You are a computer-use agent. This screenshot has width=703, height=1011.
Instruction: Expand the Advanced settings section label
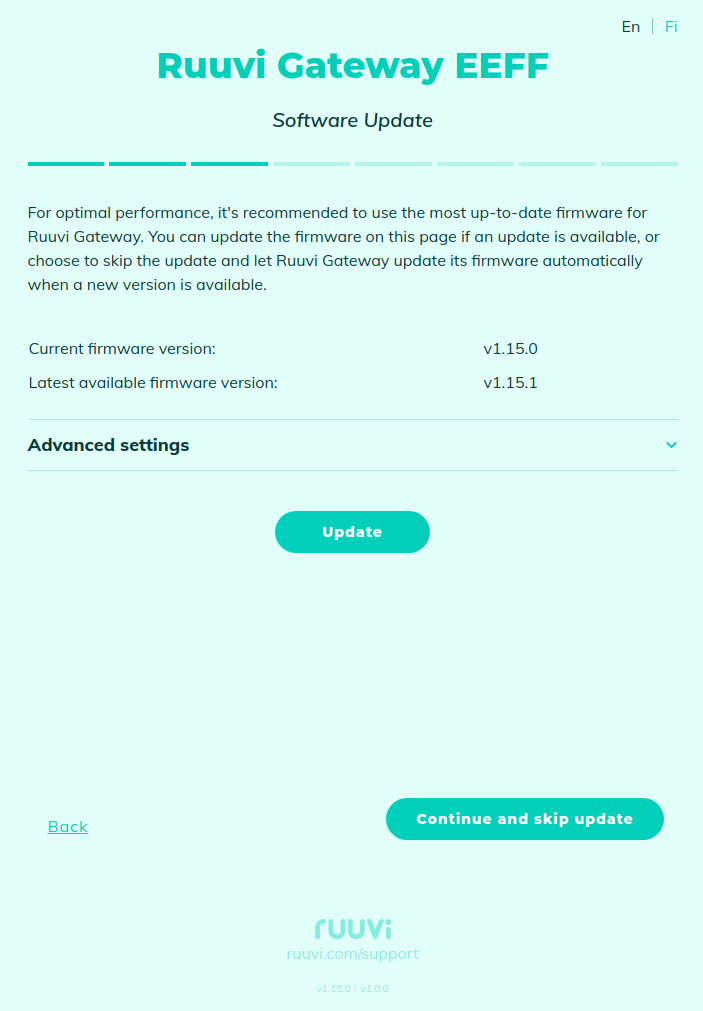click(108, 445)
